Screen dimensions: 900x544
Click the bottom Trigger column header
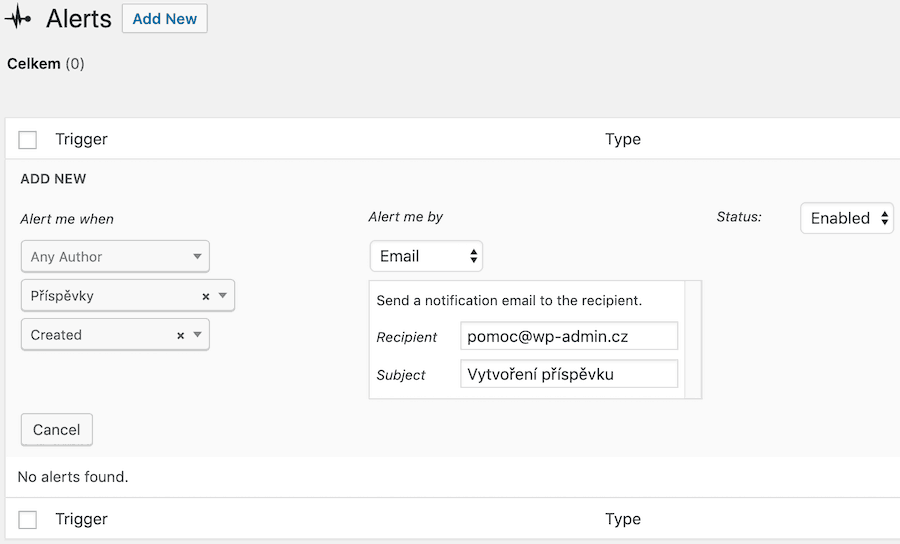click(82, 519)
